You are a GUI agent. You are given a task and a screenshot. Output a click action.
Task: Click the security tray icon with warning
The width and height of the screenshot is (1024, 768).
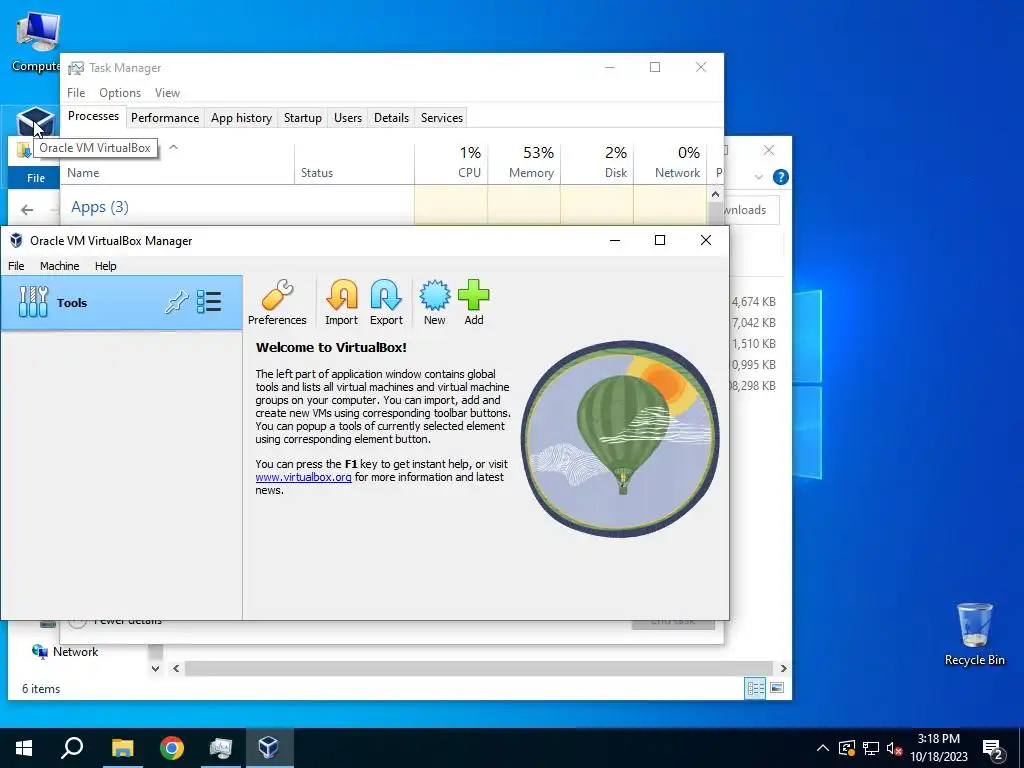847,748
